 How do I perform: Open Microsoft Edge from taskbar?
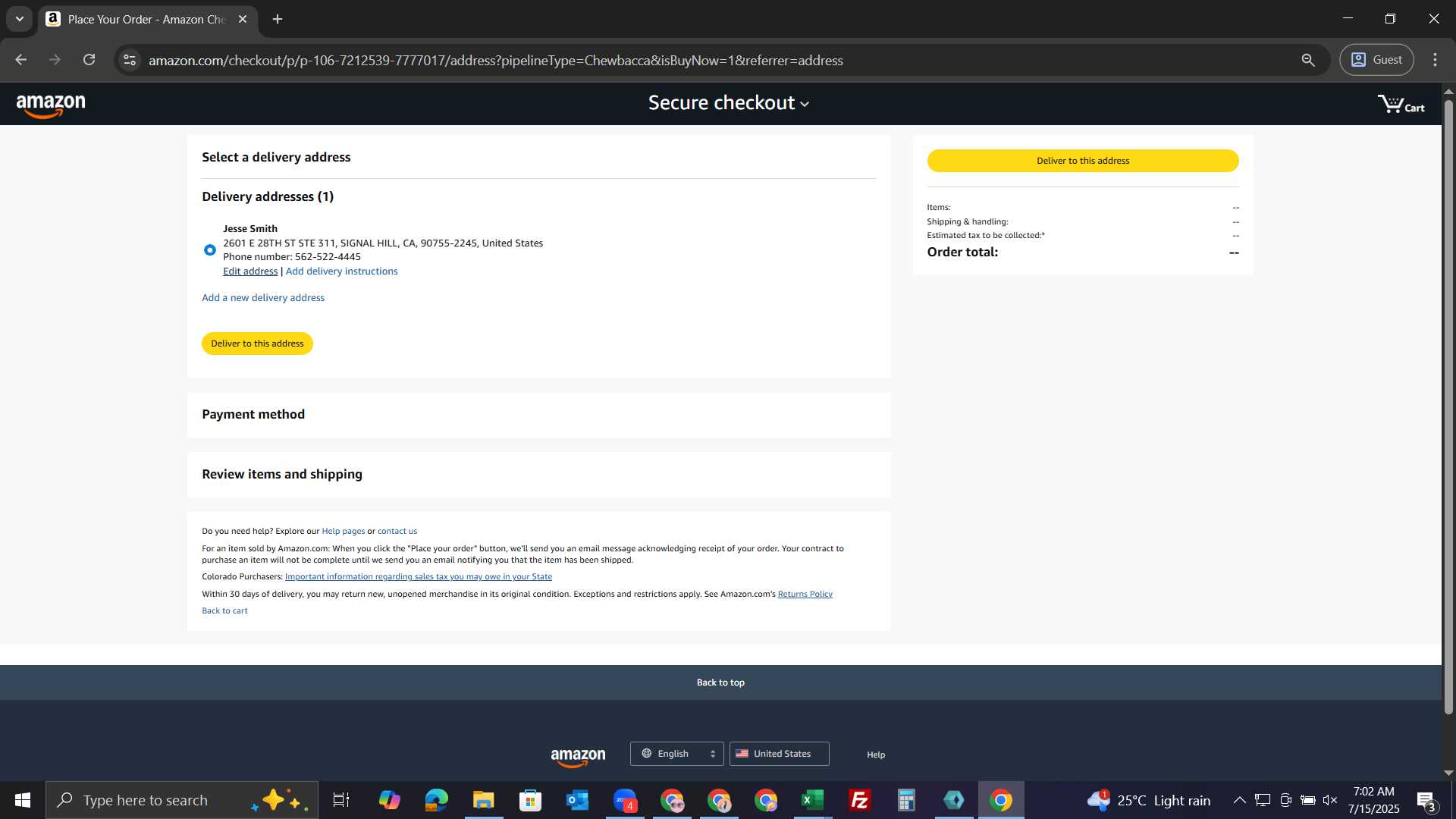(x=437, y=800)
